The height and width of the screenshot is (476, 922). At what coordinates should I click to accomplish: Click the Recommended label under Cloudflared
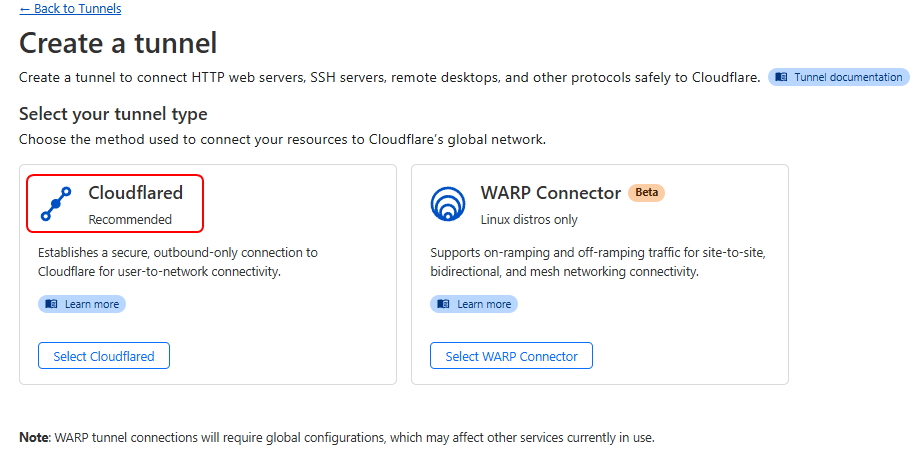(130, 219)
